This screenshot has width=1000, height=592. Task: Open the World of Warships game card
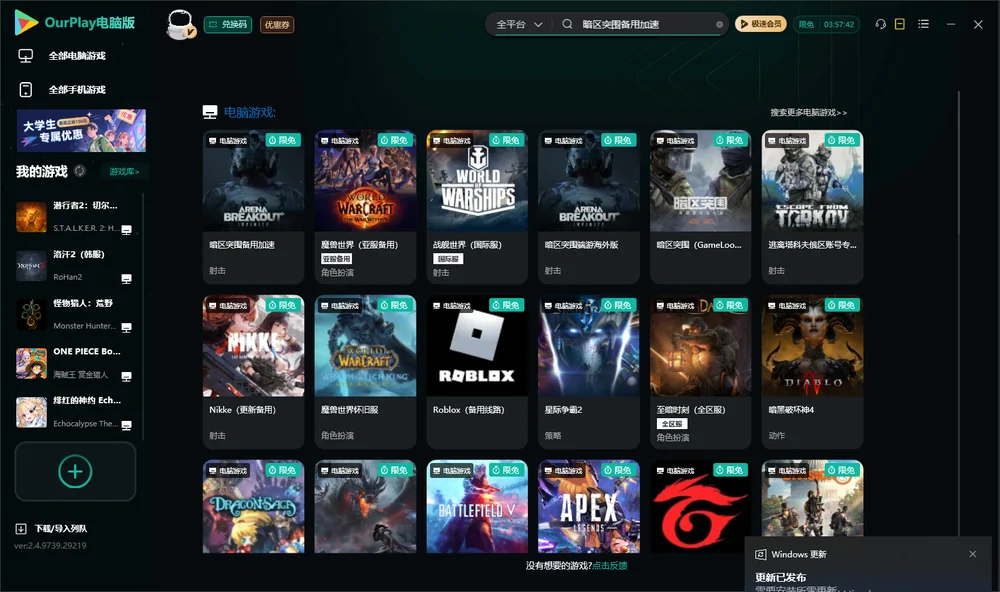(477, 207)
